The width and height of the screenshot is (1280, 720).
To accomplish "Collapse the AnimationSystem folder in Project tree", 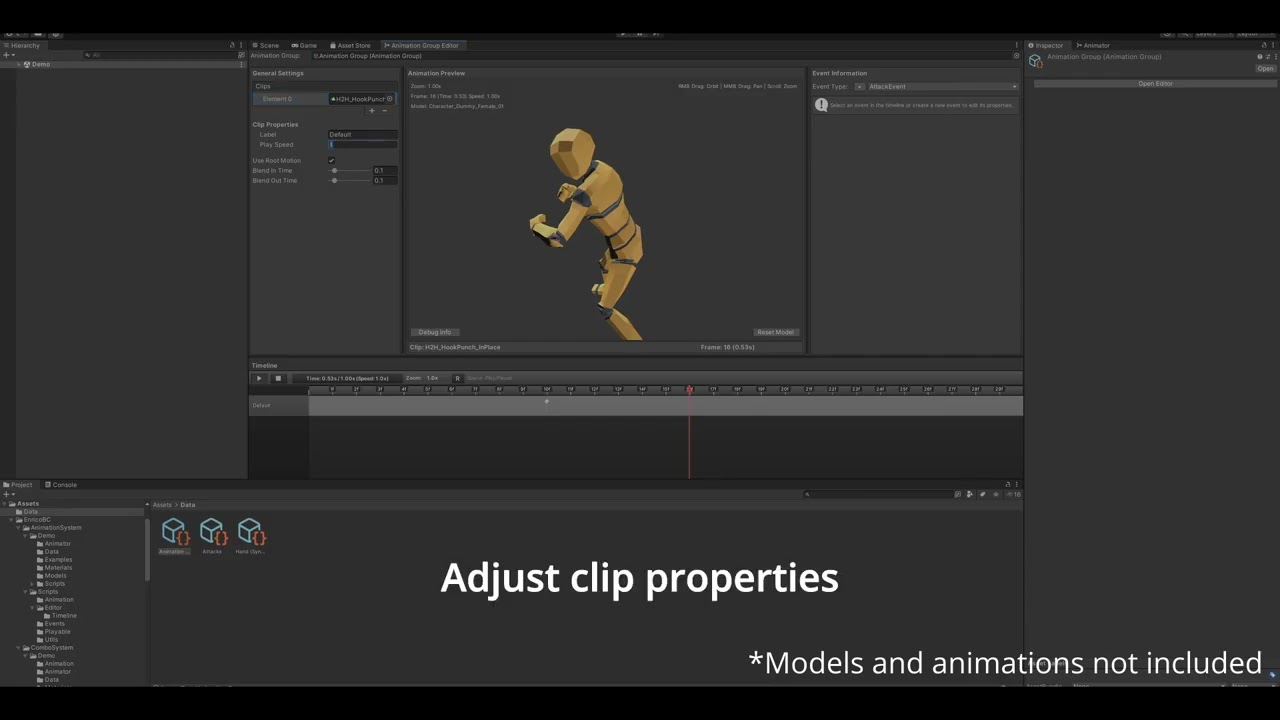I will pos(18,527).
